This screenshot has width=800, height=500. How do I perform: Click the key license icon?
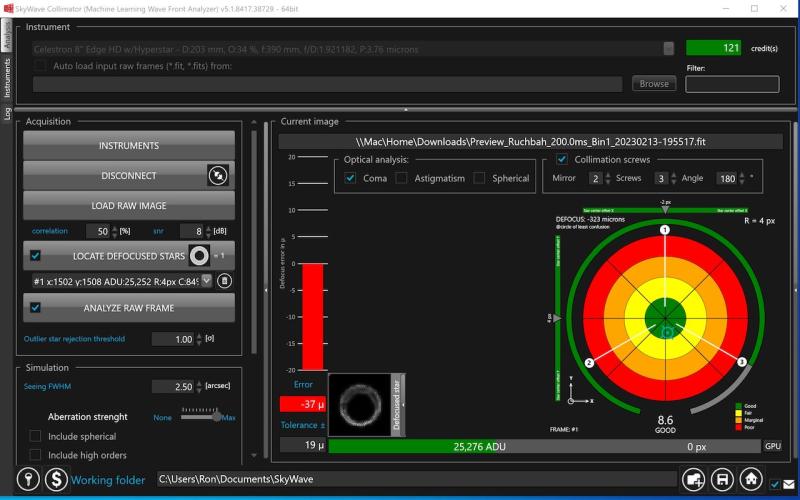pos(28,479)
